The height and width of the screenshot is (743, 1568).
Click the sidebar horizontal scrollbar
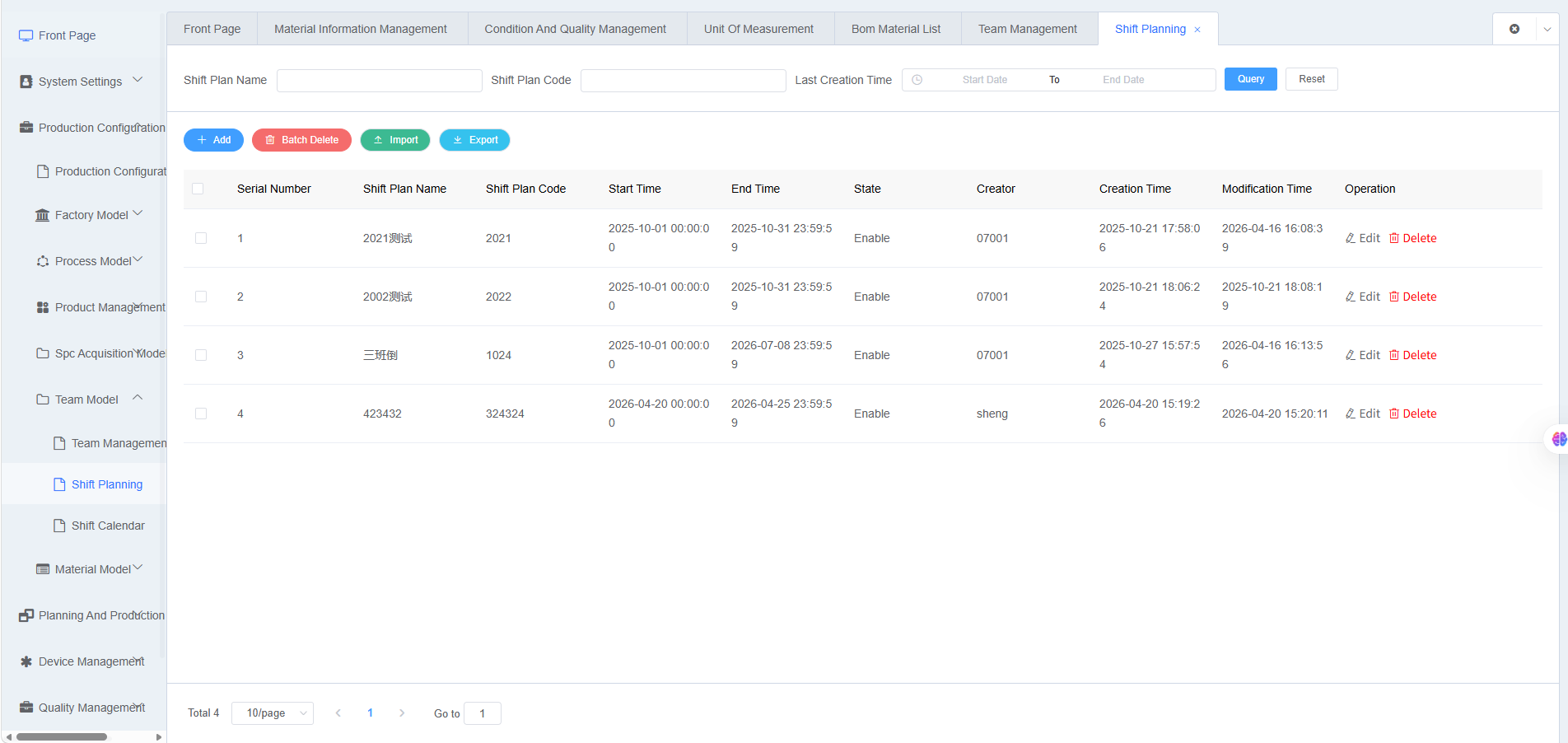62,736
